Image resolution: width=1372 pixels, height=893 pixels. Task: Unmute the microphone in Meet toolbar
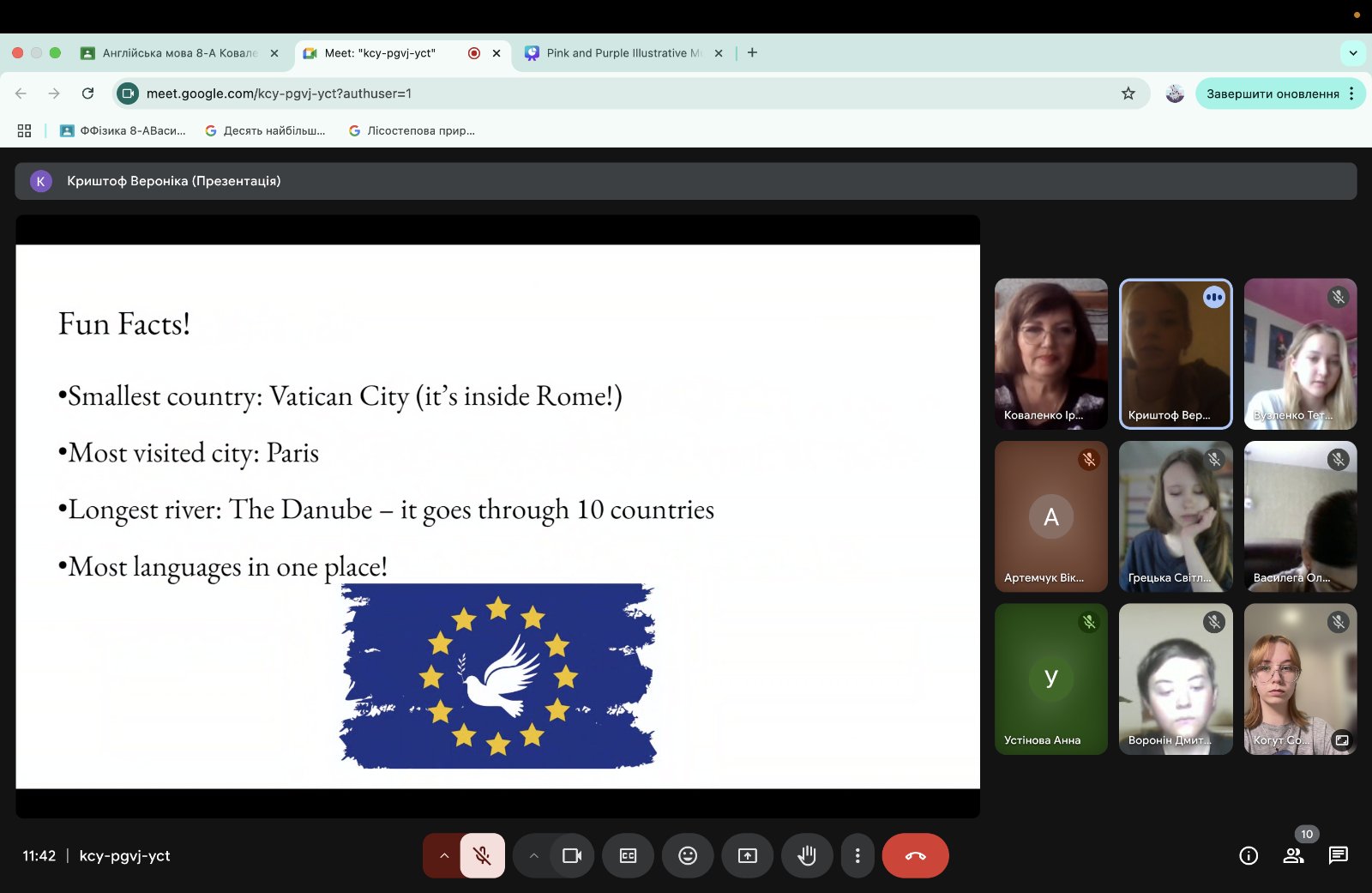[482, 855]
